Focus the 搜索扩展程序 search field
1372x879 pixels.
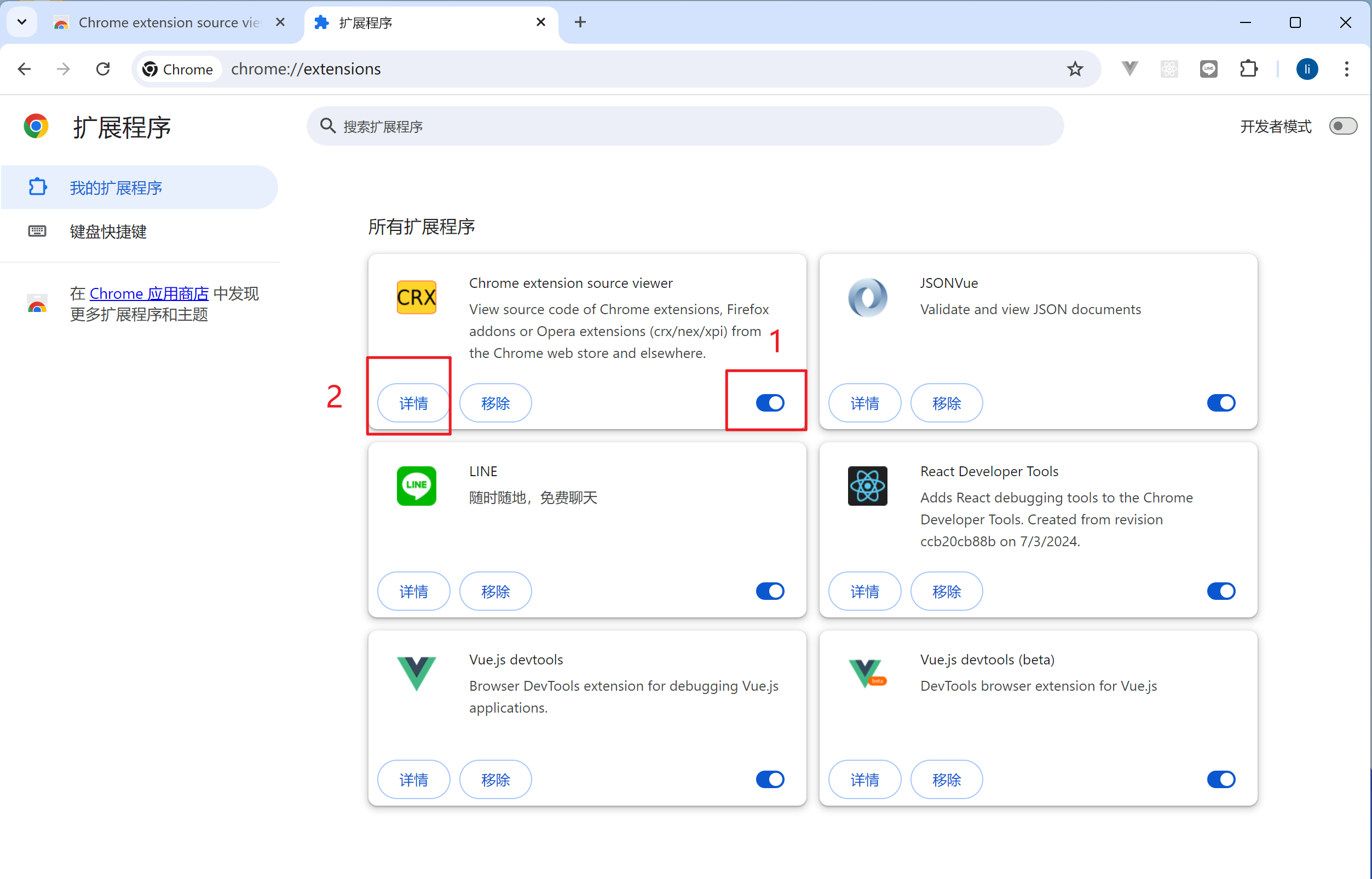coord(685,125)
